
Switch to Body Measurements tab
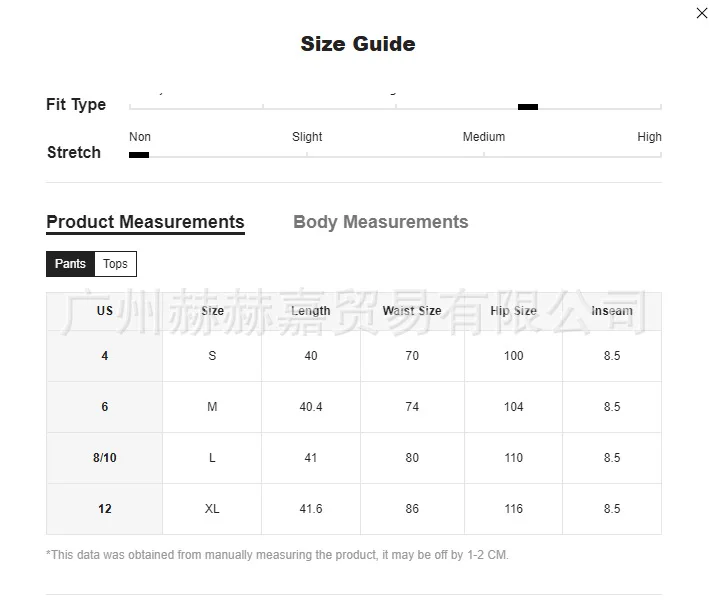(x=380, y=222)
